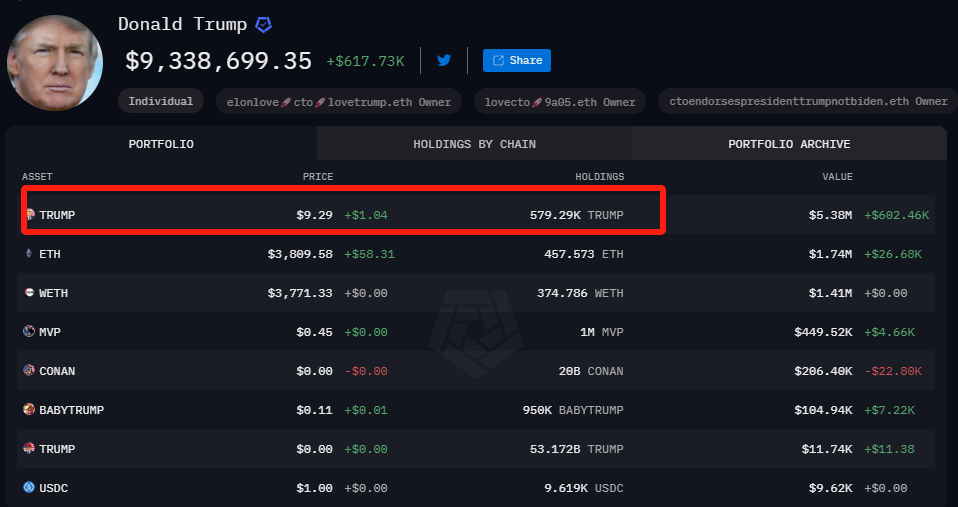Click the -$22.80K CONAN value change
Viewport: 958px width, 507px height.
pos(893,371)
